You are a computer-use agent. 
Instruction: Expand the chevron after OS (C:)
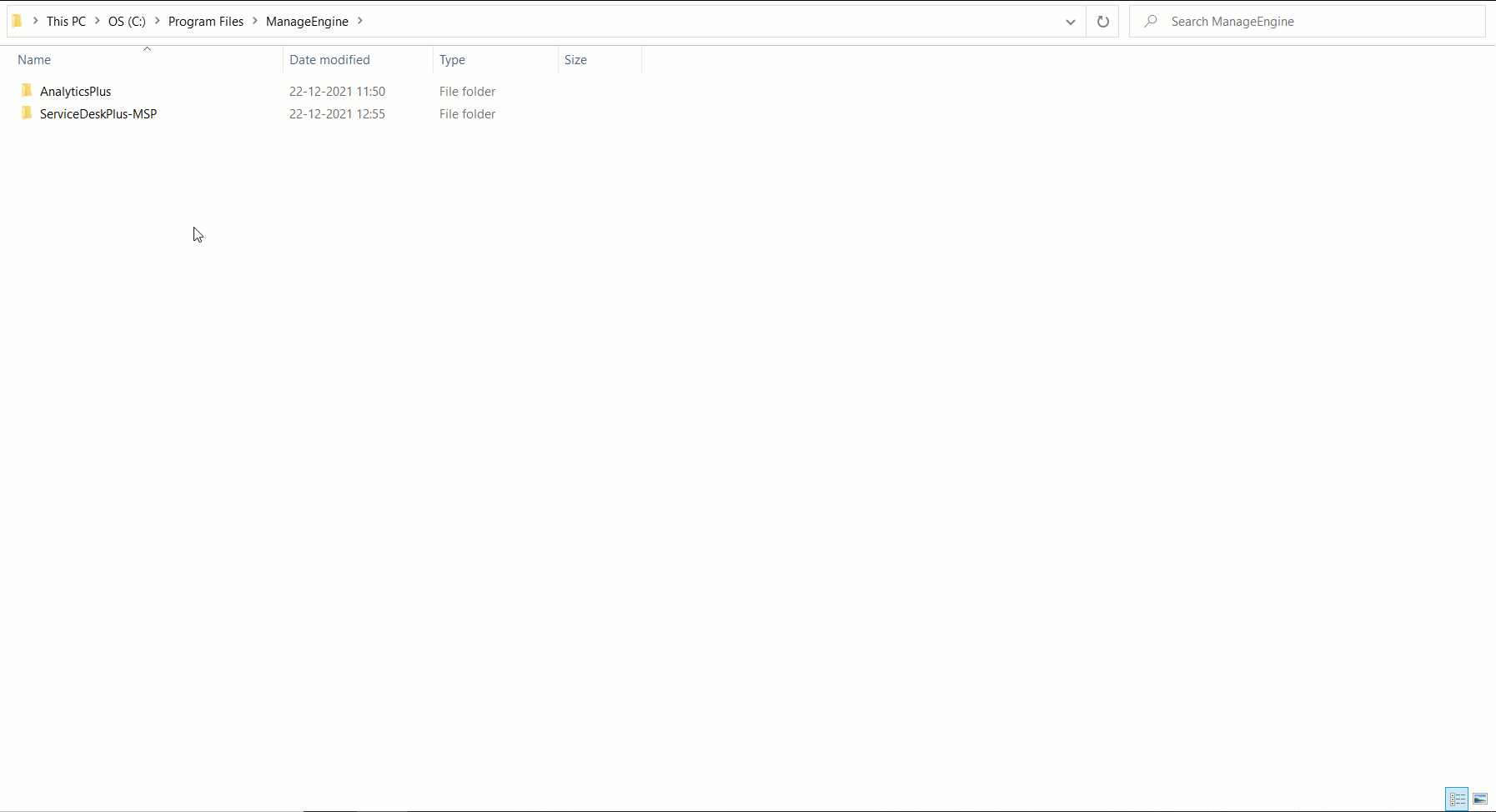[x=157, y=21]
